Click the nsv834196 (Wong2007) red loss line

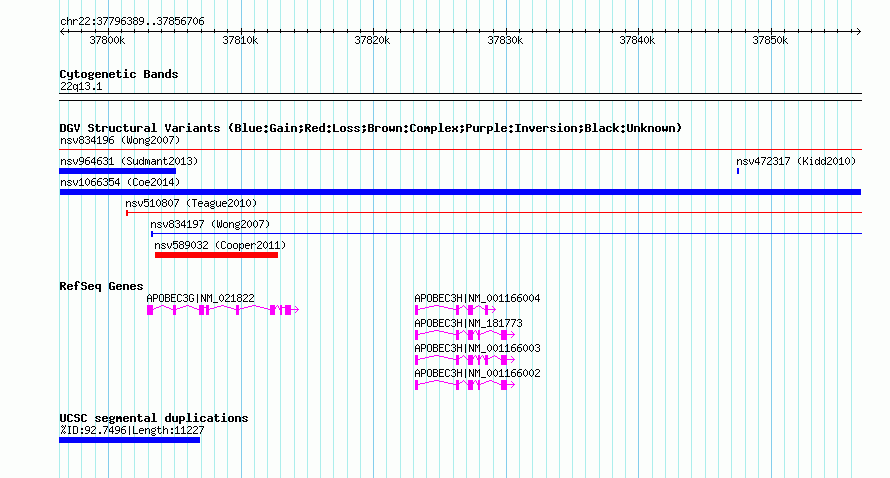460,150
